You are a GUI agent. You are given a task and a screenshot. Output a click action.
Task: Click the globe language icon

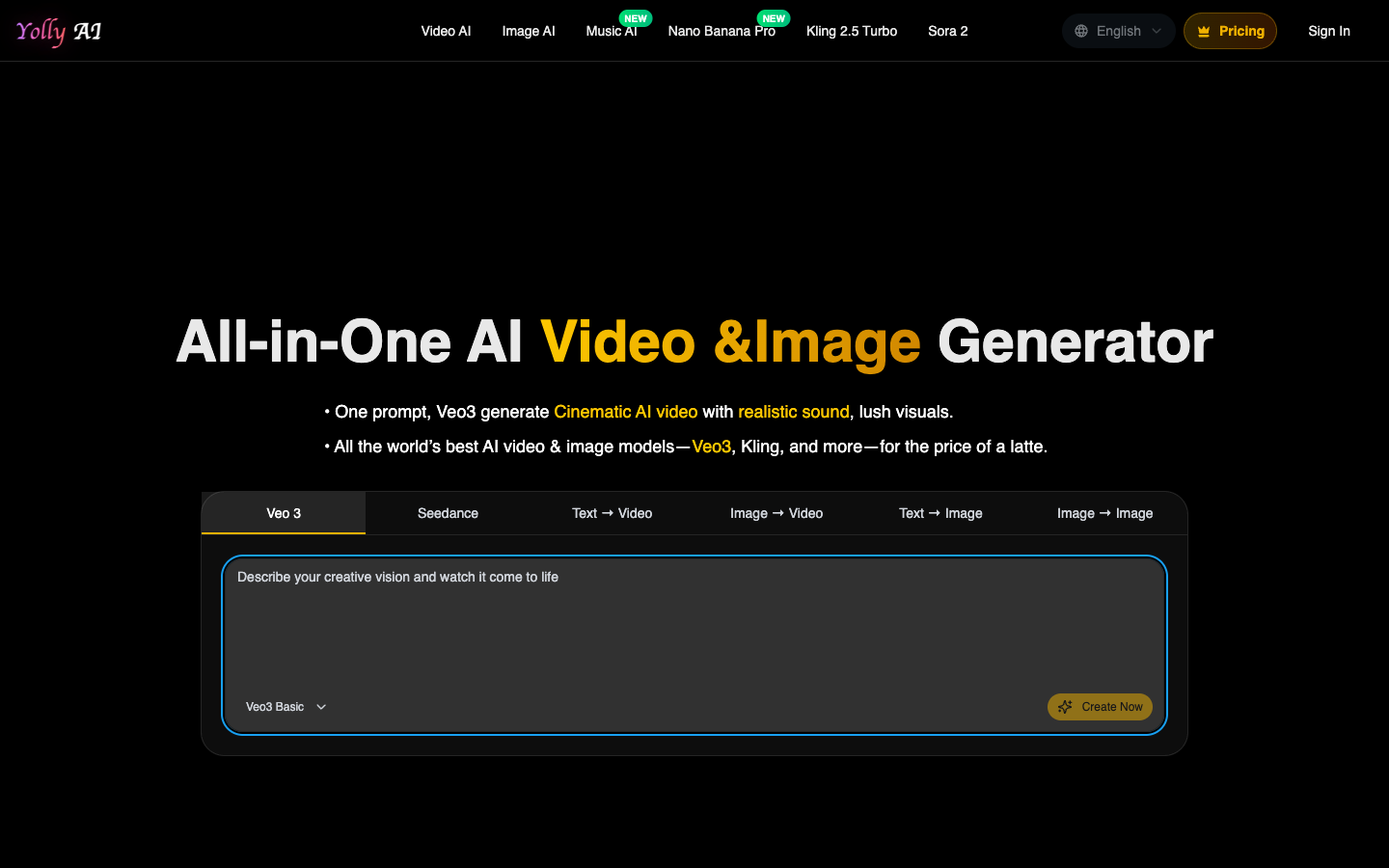coord(1081,31)
